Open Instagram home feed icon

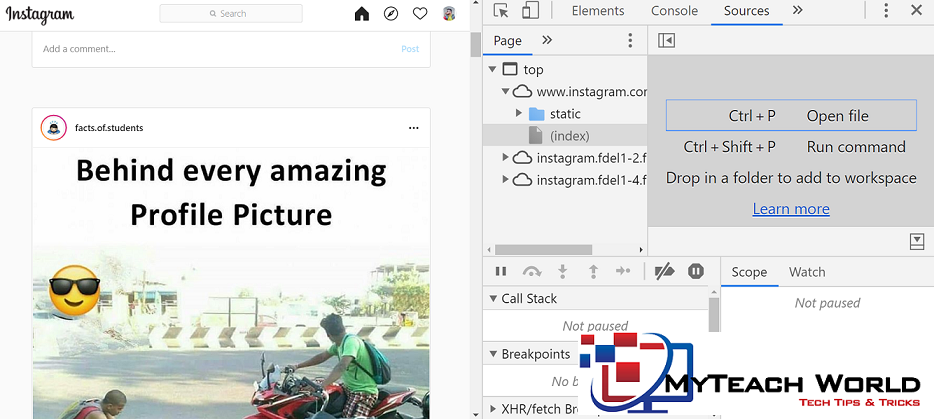(x=362, y=14)
